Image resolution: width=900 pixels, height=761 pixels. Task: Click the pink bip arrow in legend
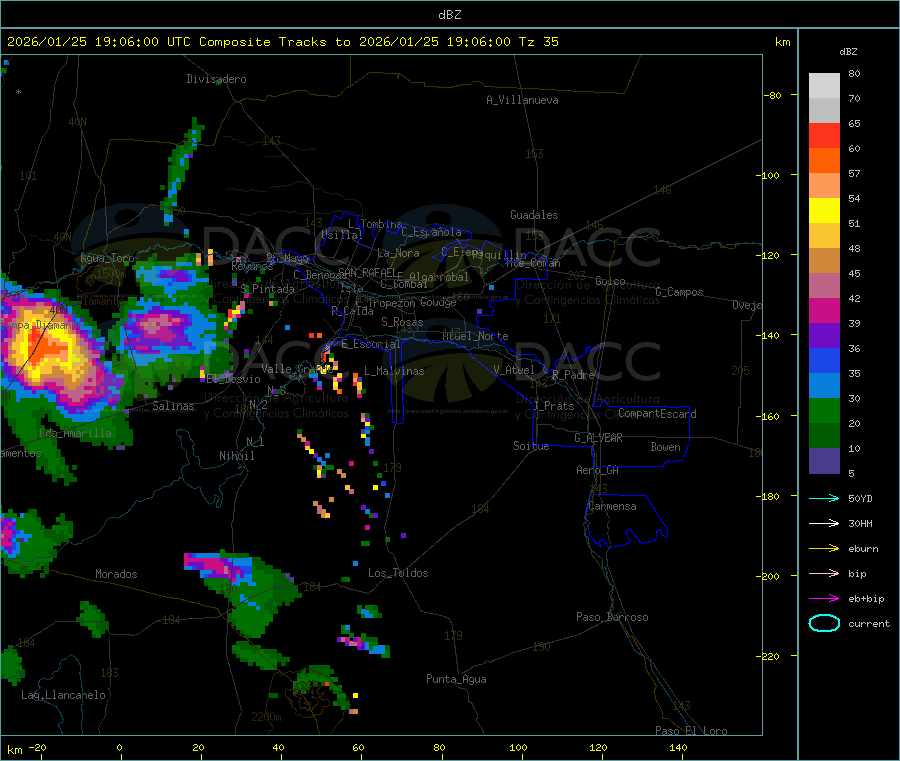[x=824, y=573]
